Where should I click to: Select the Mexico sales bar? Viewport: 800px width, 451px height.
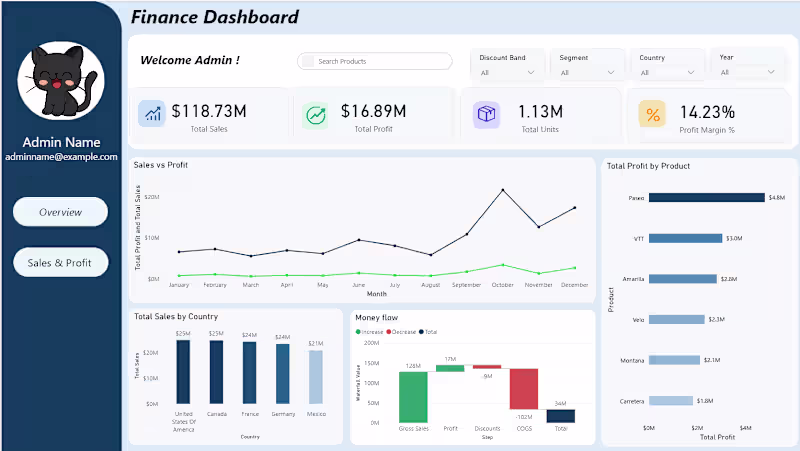pyautogui.click(x=316, y=377)
